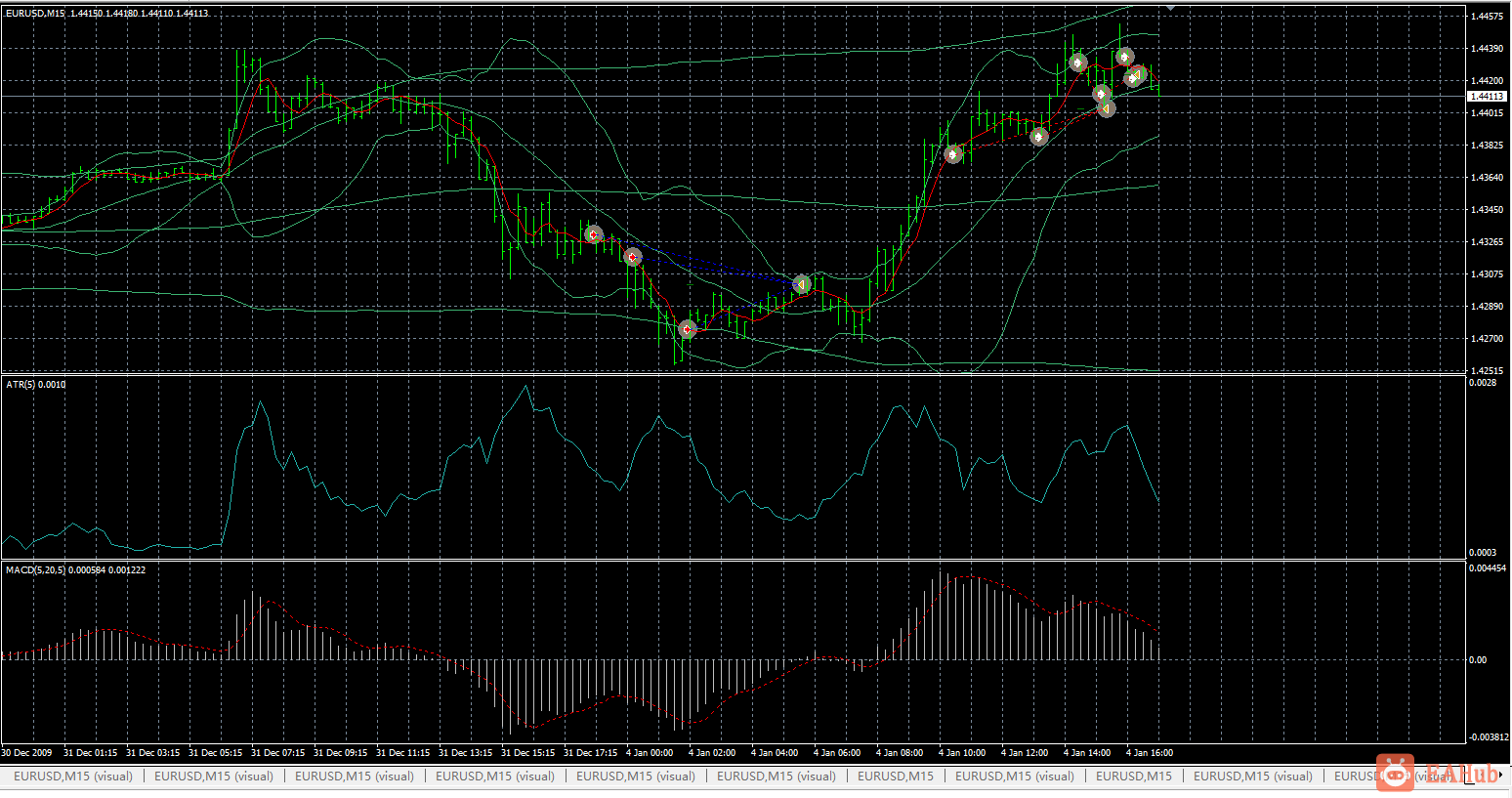Switch to the first EURUSD,M15 (visual) tab
1512x798 pixels.
73,777
